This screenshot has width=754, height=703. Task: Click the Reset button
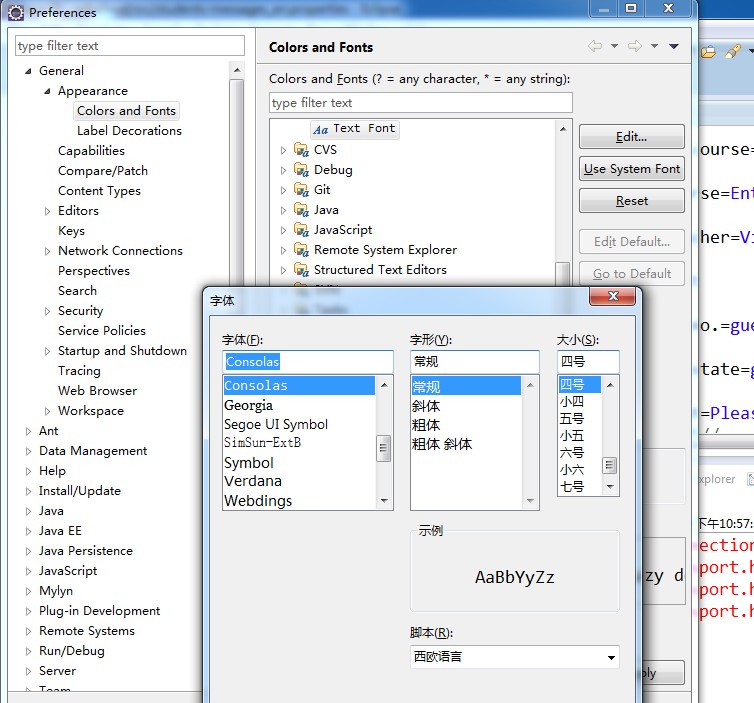(631, 201)
